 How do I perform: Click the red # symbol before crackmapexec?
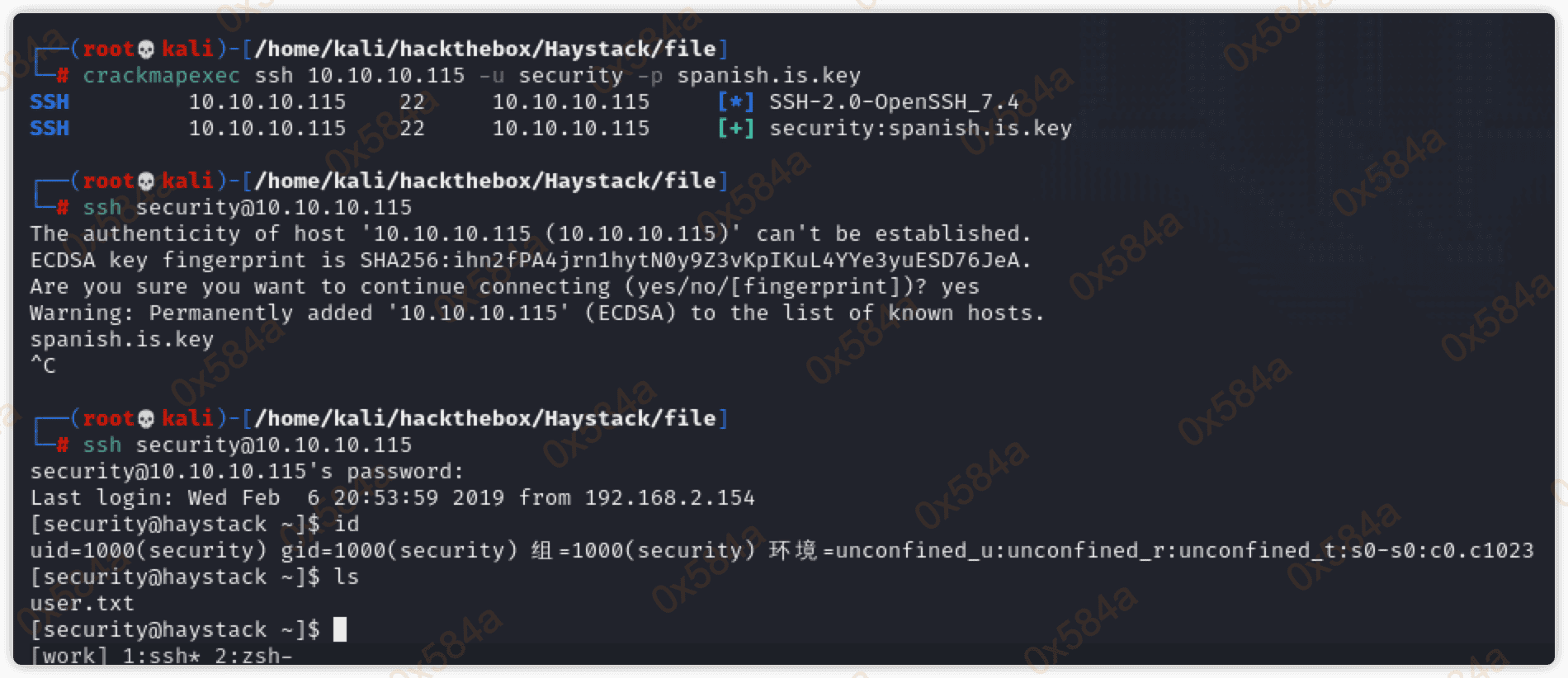(x=63, y=76)
